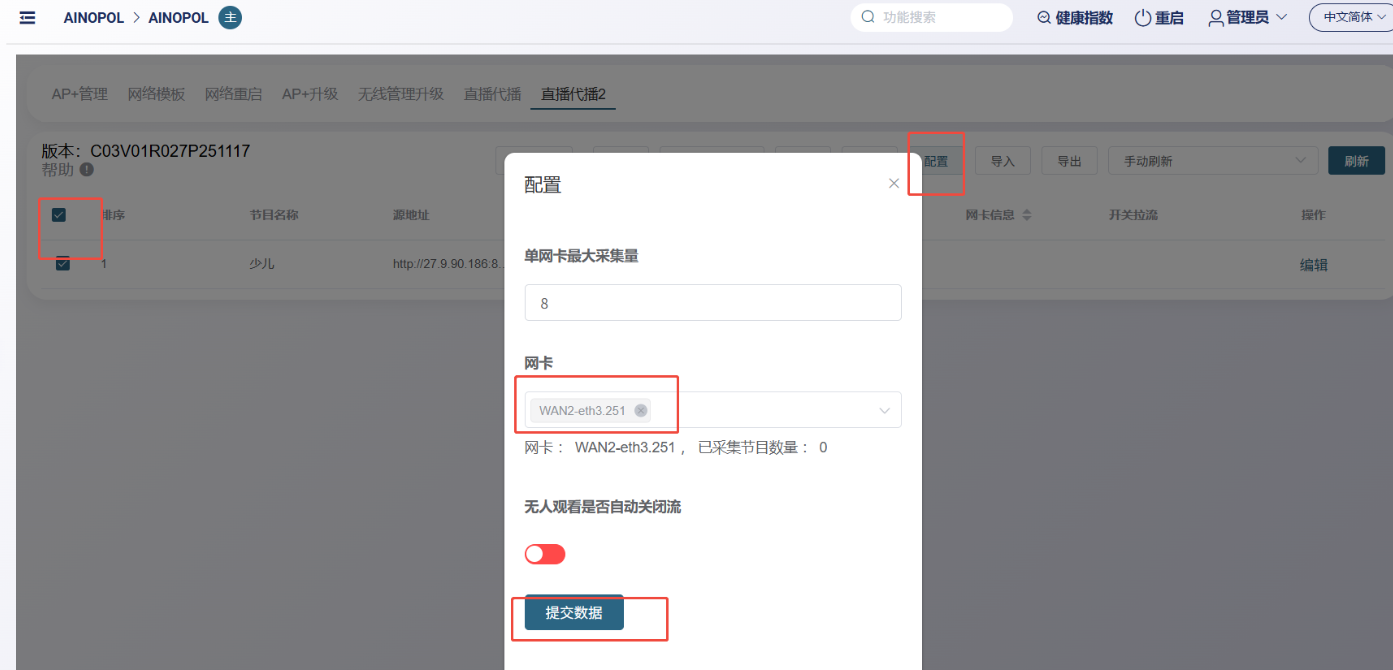Click the 帮助 help info icon
This screenshot has height=670, width=1393.
click(87, 170)
